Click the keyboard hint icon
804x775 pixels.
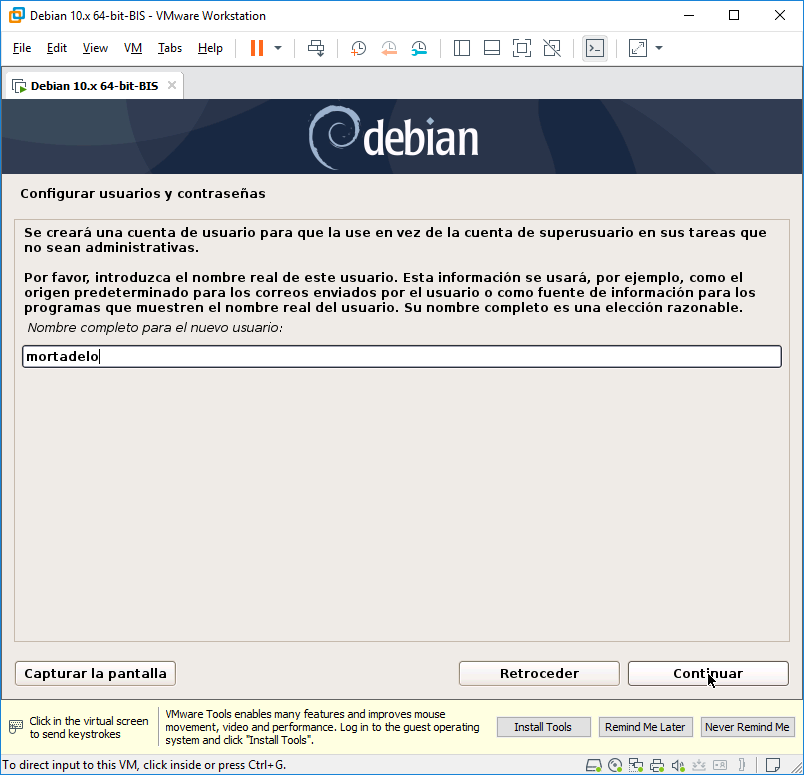16,727
